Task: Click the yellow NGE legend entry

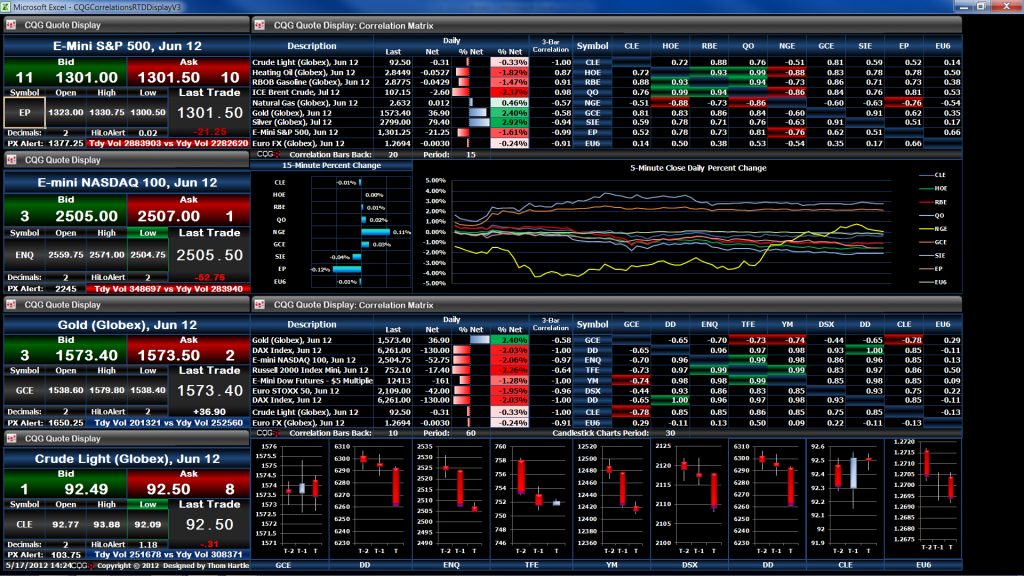Action: pyautogui.click(x=933, y=229)
